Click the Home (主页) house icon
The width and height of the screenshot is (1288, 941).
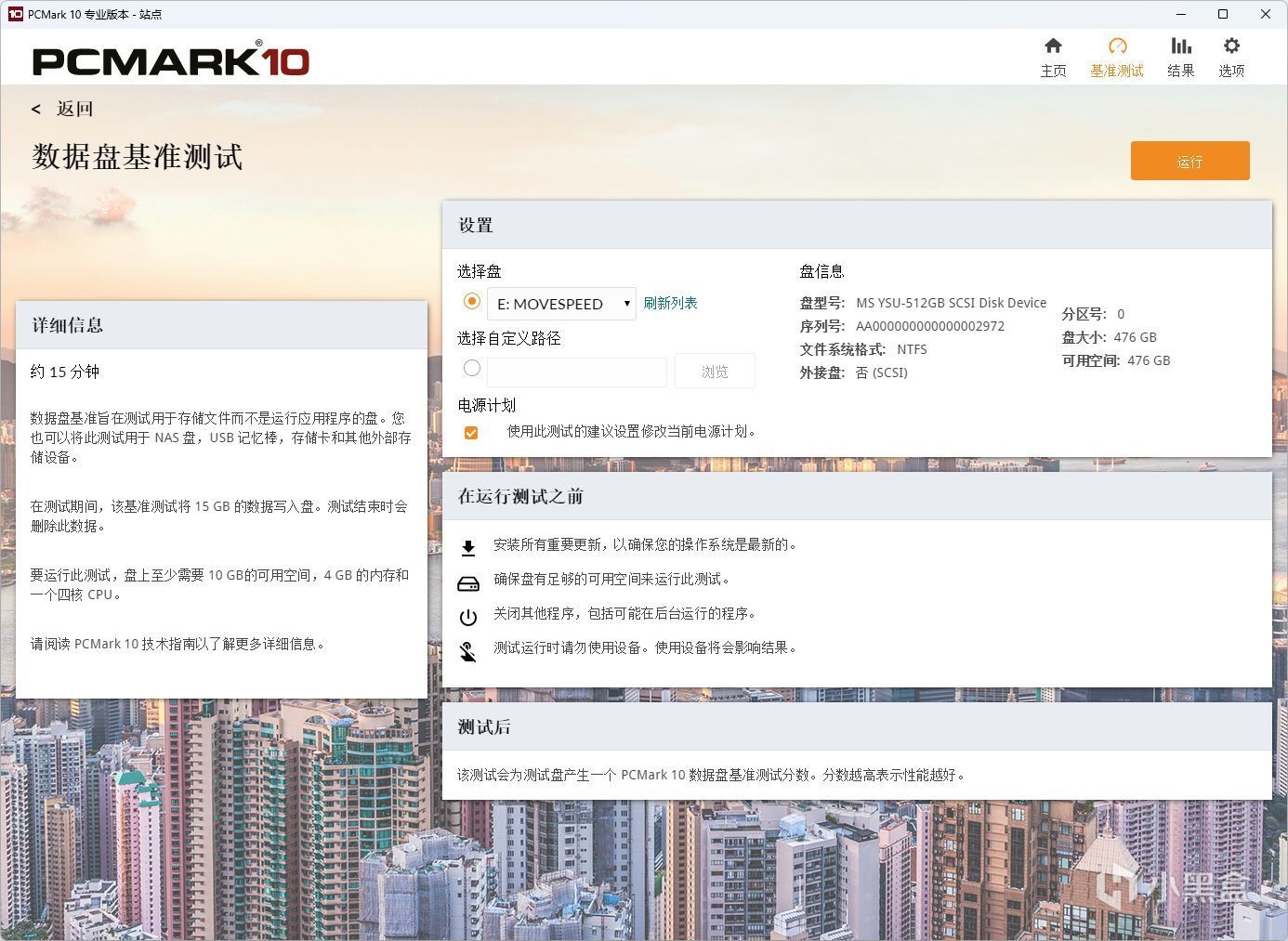[x=1053, y=46]
